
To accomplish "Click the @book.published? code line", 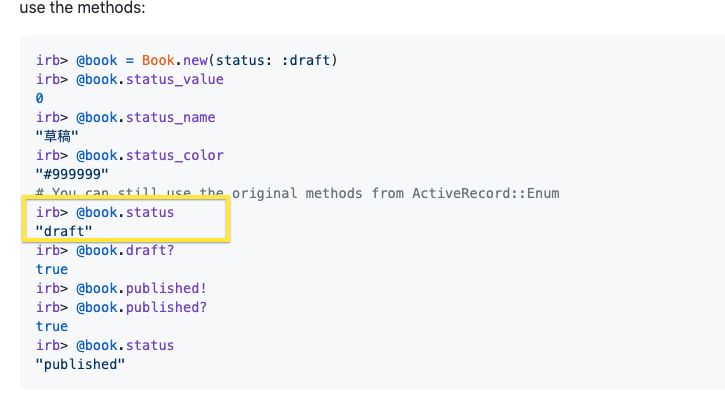I will pos(122,307).
